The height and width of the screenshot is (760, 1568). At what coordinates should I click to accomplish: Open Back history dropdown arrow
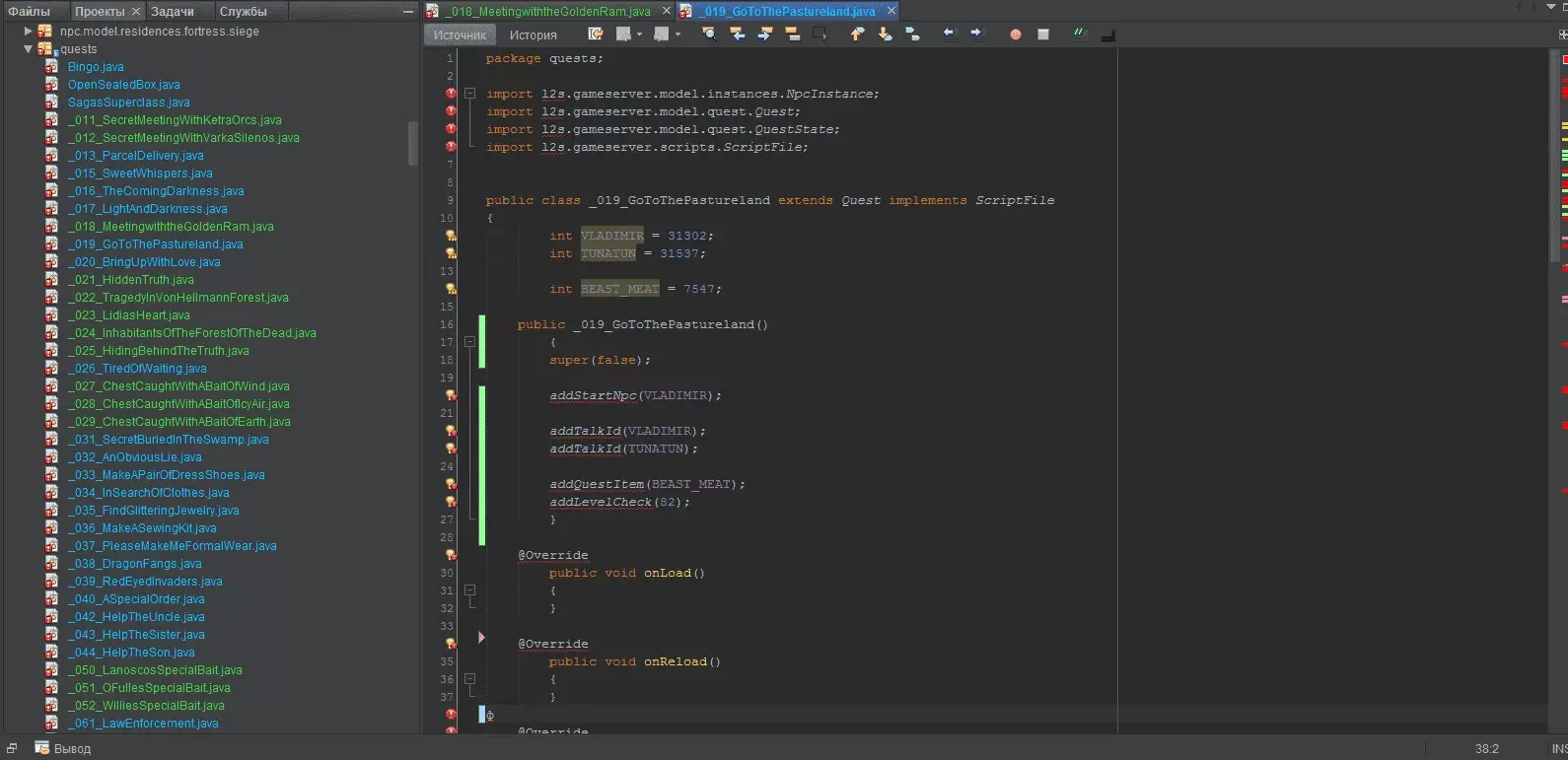click(639, 35)
